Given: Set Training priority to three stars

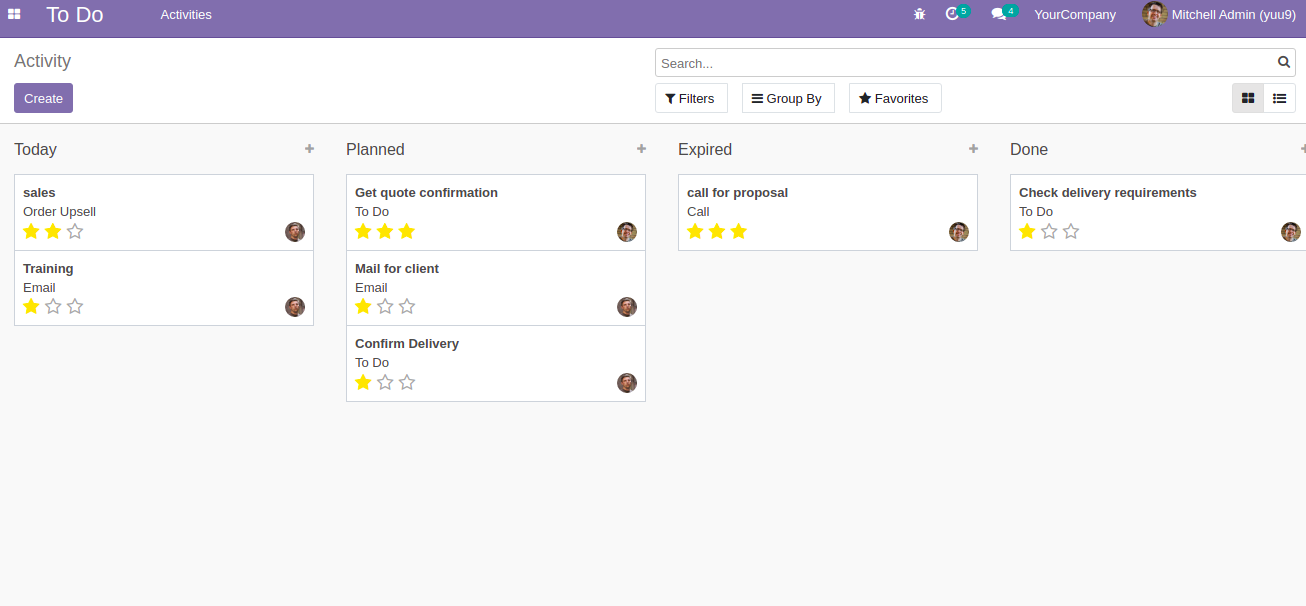Looking at the screenshot, I should pos(75,307).
